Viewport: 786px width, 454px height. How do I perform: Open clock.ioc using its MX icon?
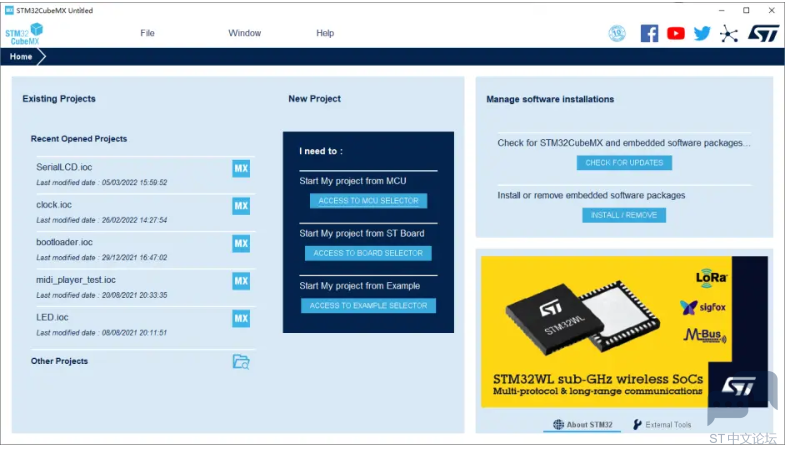[241, 206]
